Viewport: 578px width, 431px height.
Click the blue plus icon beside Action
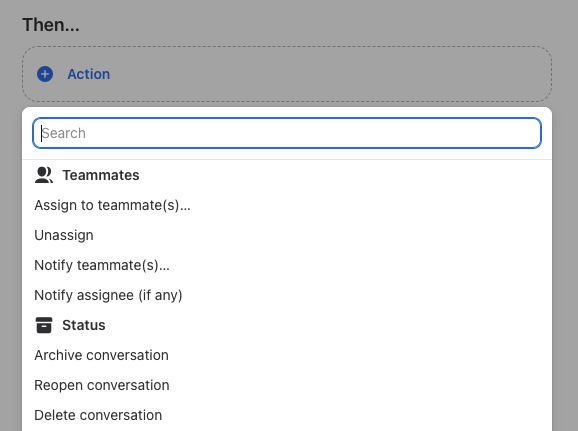pyautogui.click(x=45, y=74)
